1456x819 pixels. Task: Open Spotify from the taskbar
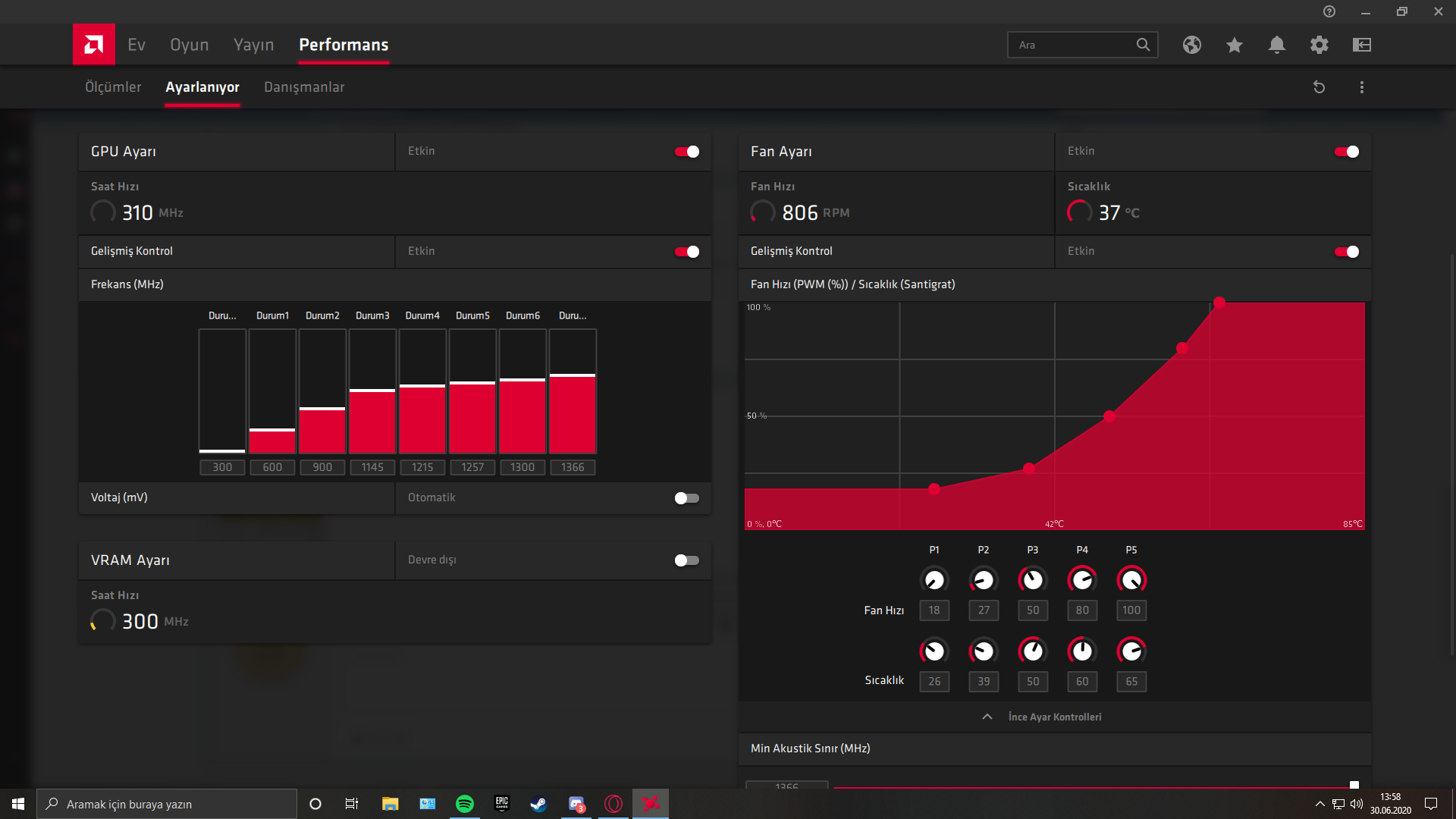tap(465, 804)
